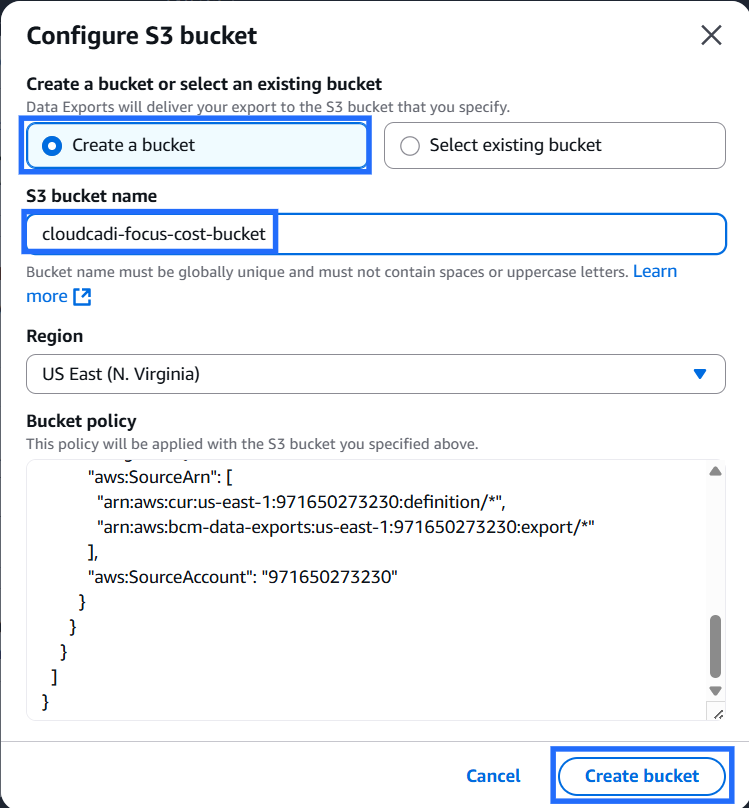Click the S3 bucket name field

(x=375, y=234)
